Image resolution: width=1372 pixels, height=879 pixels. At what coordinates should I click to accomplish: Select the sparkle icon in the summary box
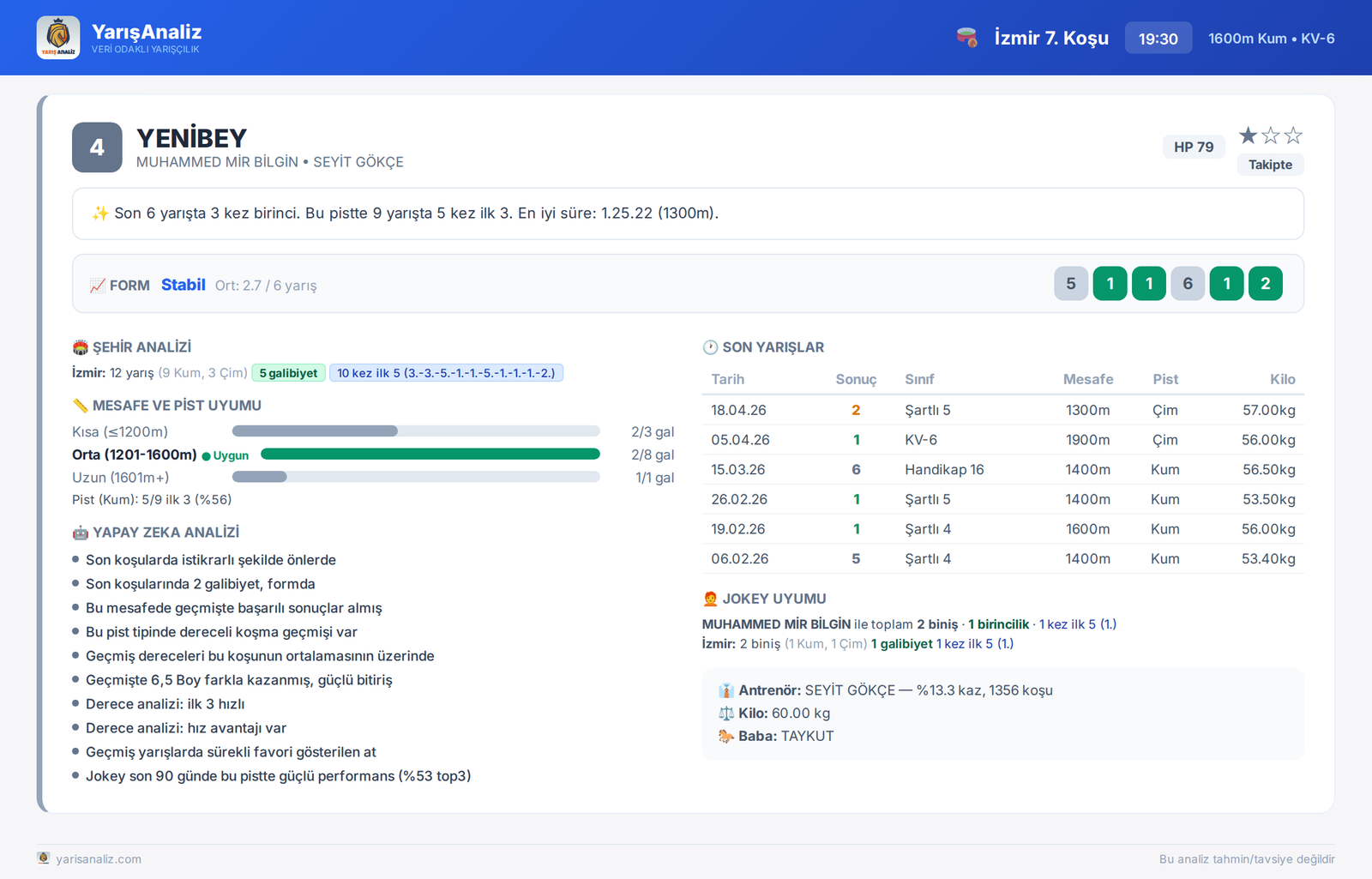pyautogui.click(x=100, y=214)
